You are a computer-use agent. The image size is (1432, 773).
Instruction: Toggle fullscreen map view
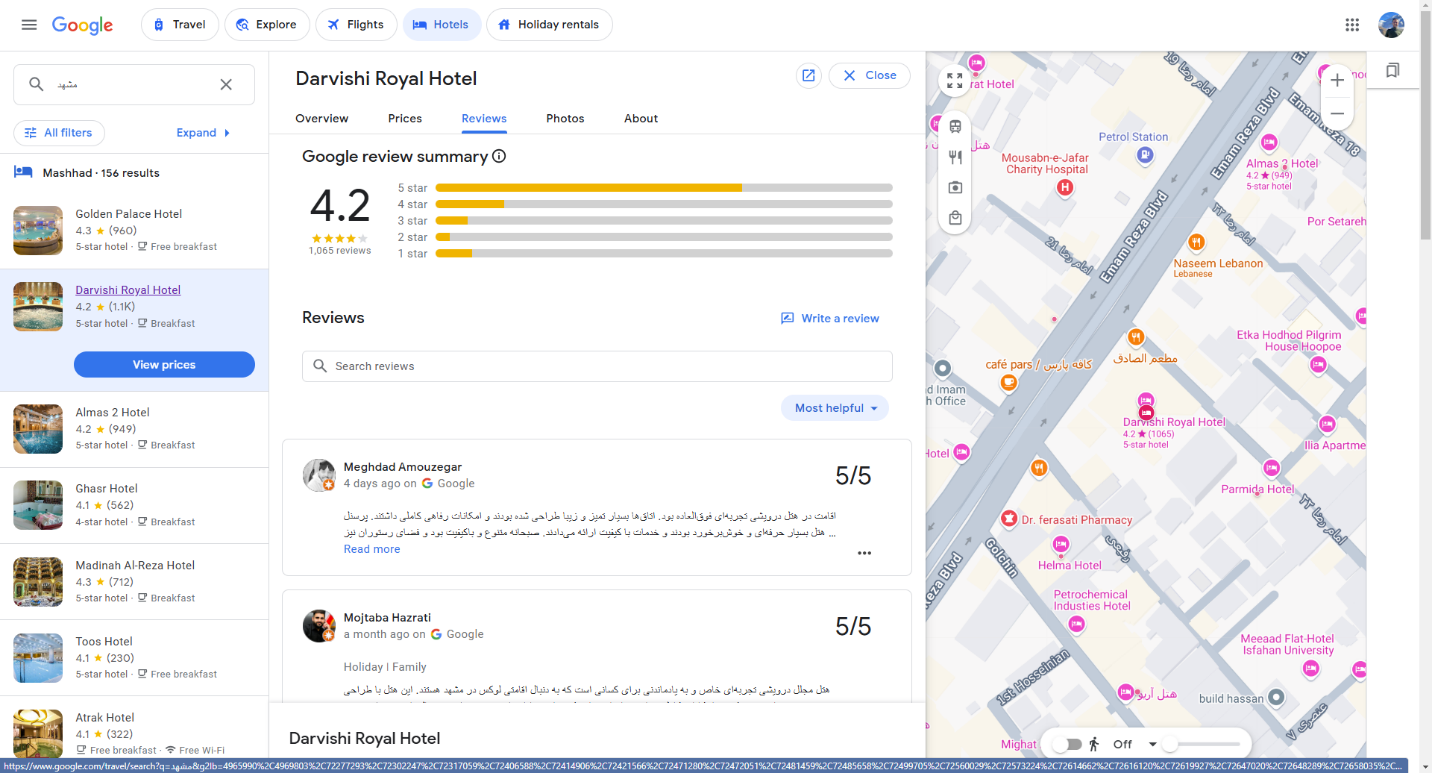[x=954, y=81]
